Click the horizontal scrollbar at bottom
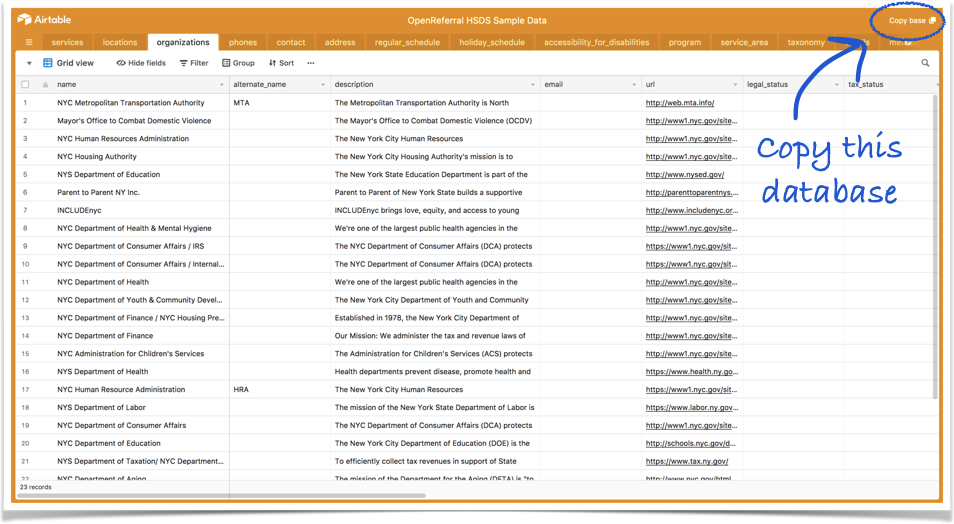 pyautogui.click(x=222, y=495)
